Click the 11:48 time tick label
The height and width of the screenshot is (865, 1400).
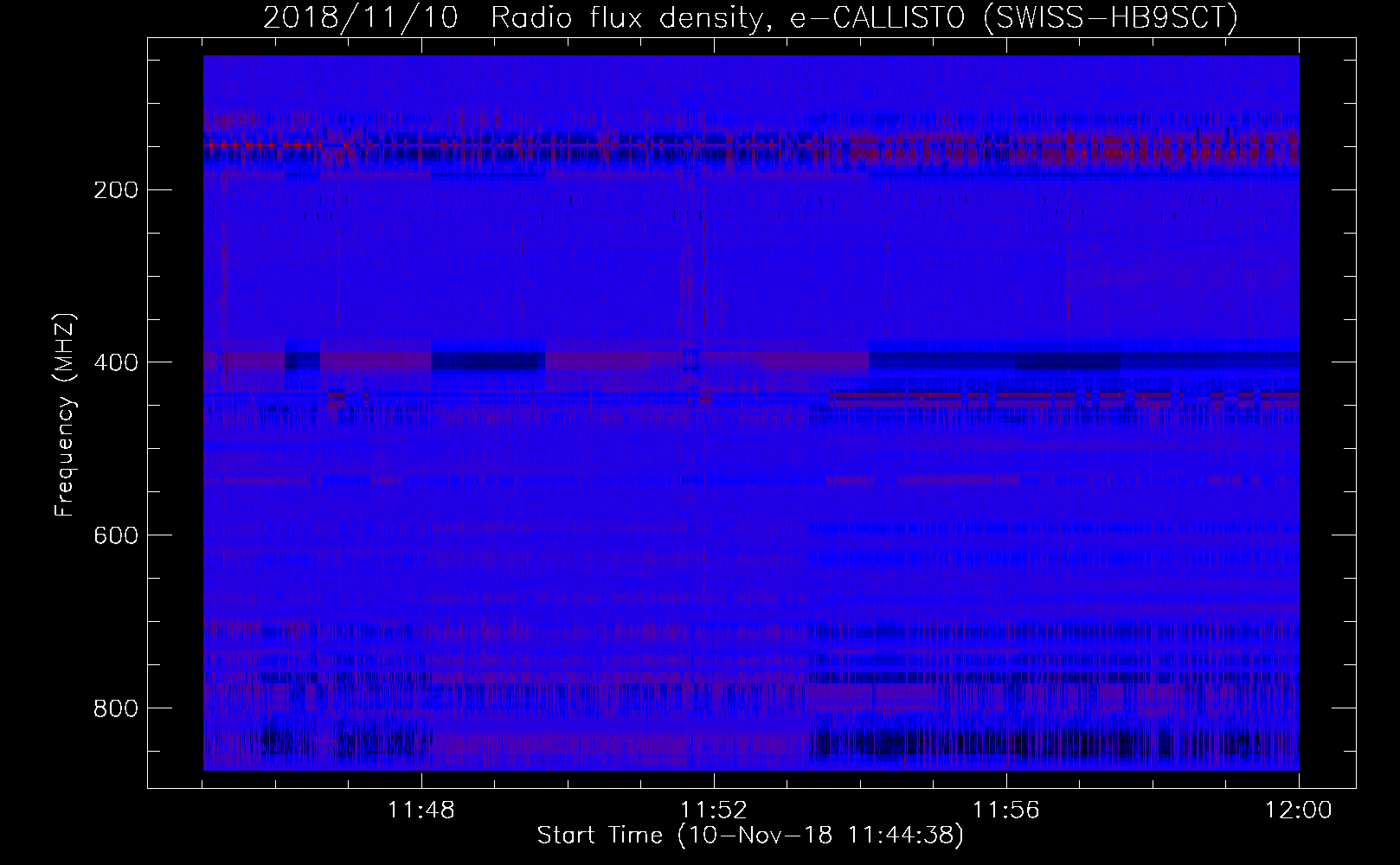421,811
